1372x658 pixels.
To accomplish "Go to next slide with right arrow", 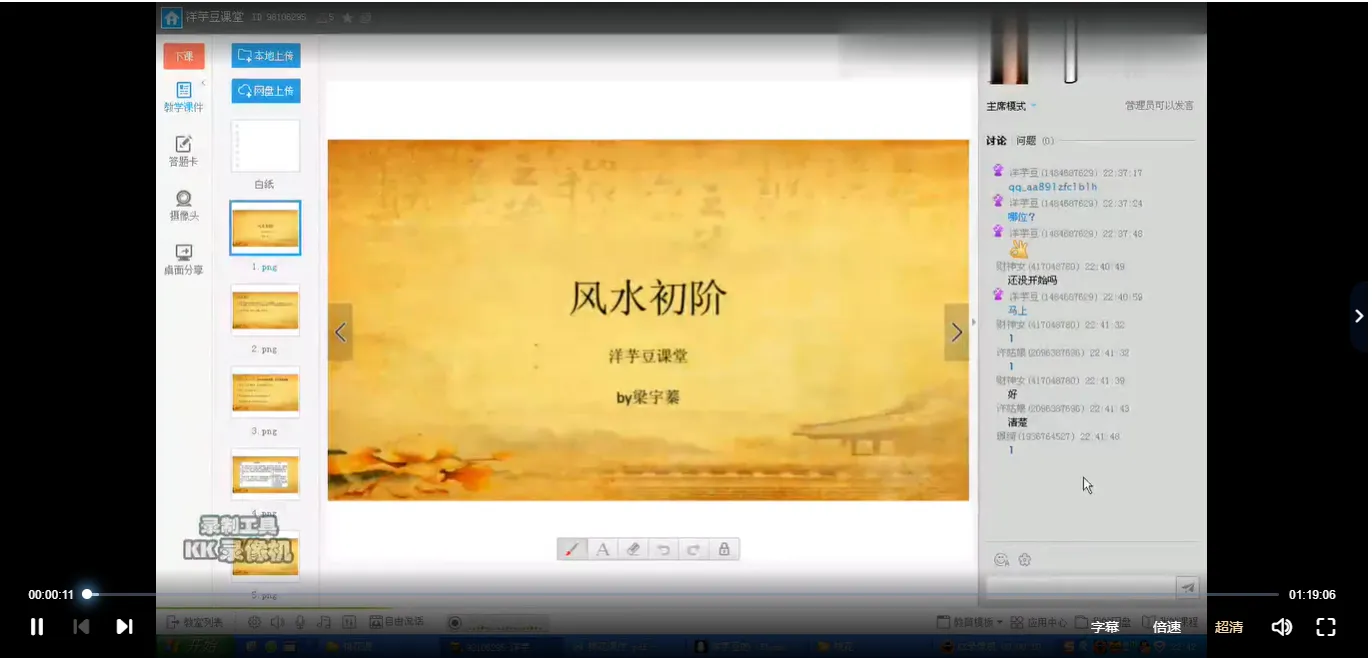I will [956, 332].
